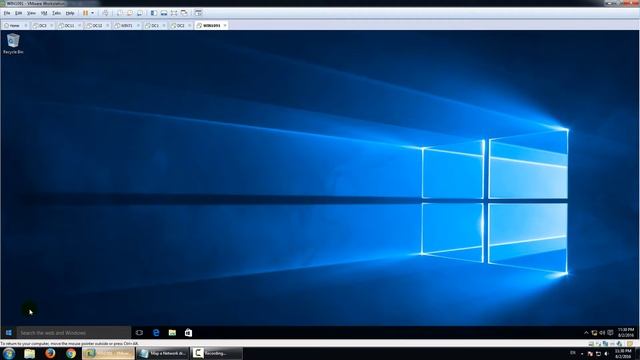Screen dimensions: 640x360
Task: Click the guest network tray icon
Action: pyautogui.click(x=594, y=333)
